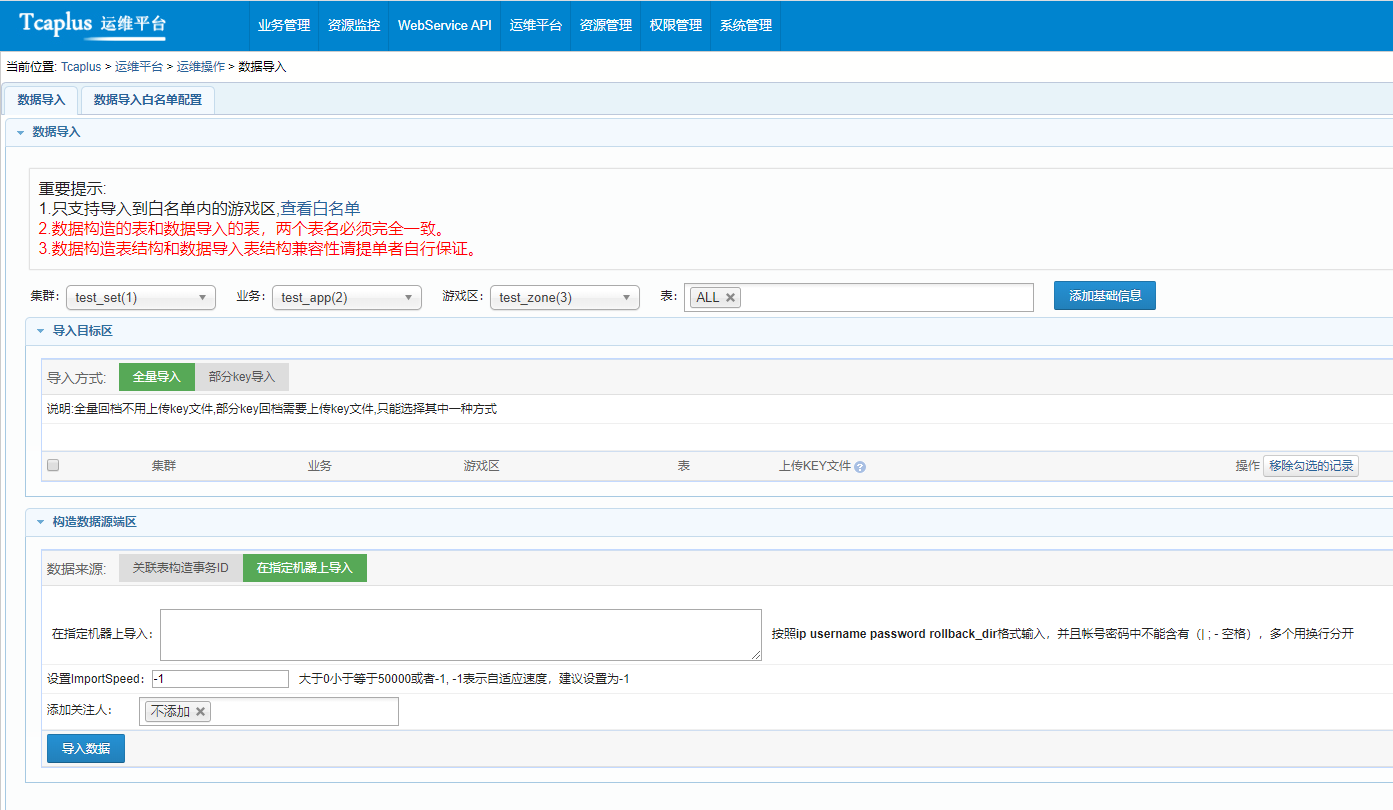1393x810 pixels.
Task: Open the 业务 test_app(2) dropdown
Action: 347,297
